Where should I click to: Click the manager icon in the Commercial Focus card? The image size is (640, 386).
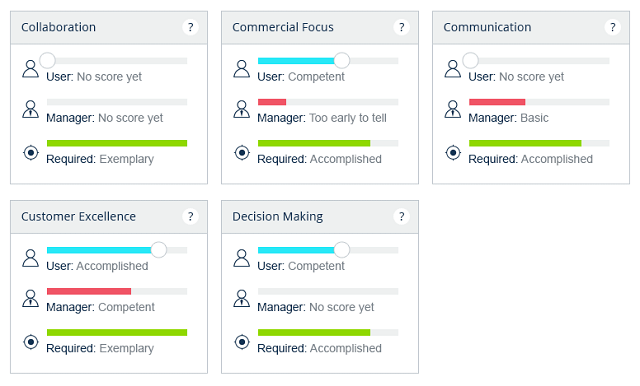pyautogui.click(x=241, y=109)
